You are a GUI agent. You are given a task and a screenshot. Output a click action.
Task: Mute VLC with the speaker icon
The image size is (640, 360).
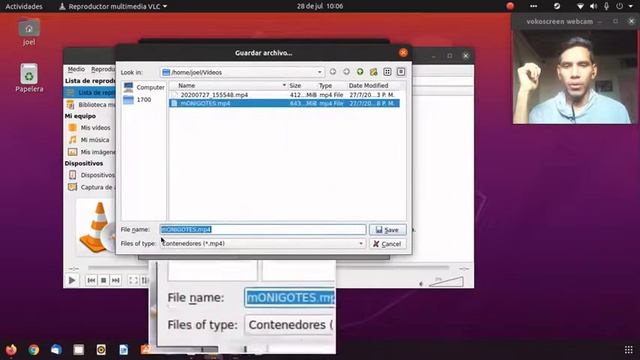tap(422, 284)
